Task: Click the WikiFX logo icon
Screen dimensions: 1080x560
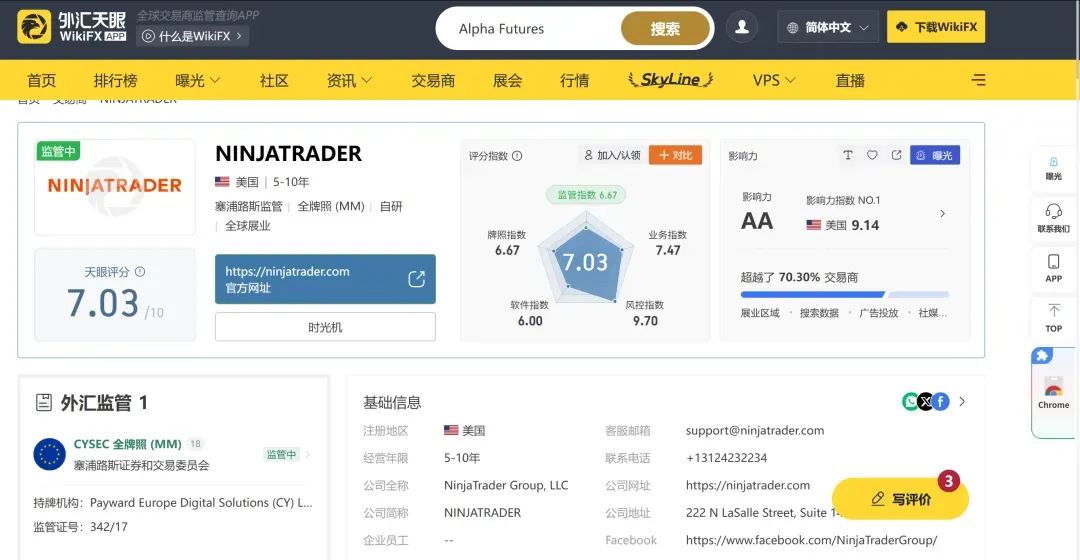Action: pyautogui.click(x=34, y=27)
